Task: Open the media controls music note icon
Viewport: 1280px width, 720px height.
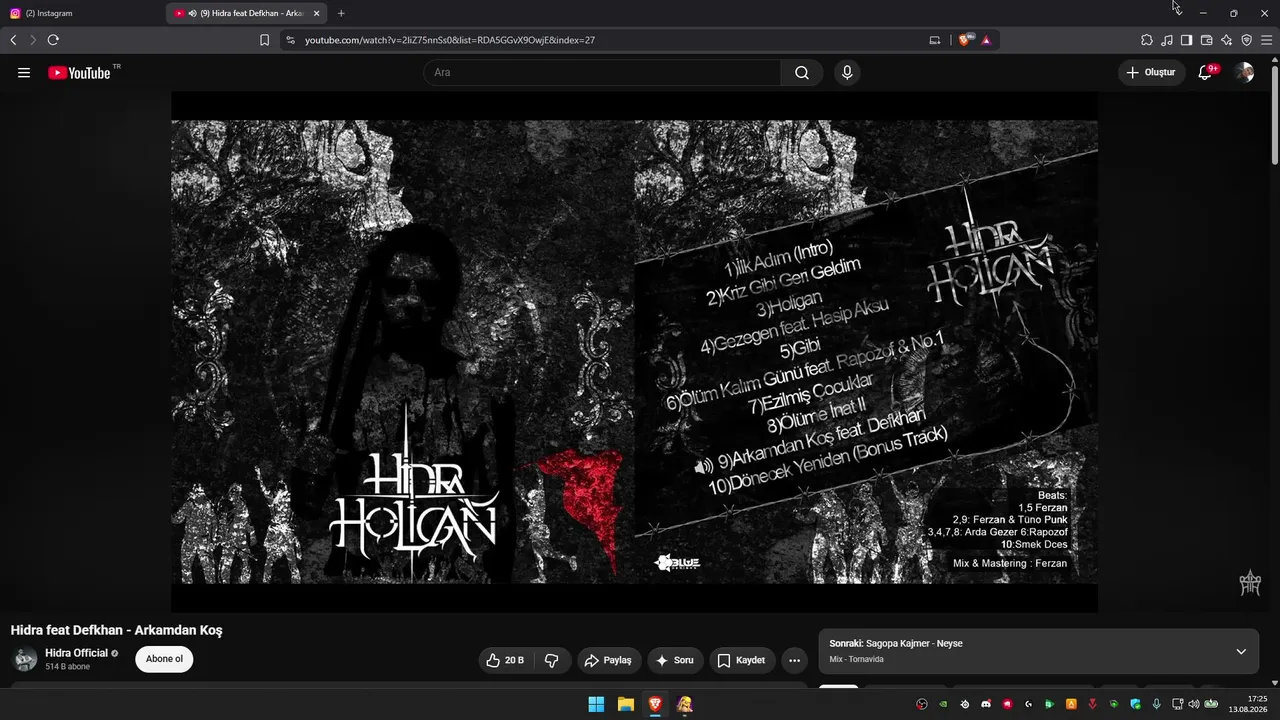Action: tap(1167, 40)
